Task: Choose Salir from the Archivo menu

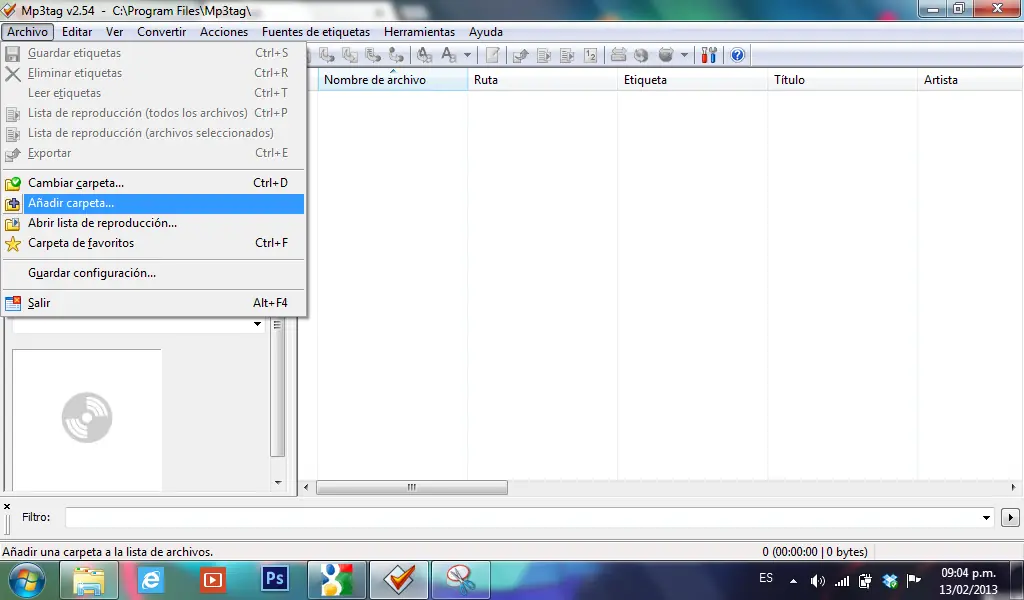Action: click(x=153, y=303)
